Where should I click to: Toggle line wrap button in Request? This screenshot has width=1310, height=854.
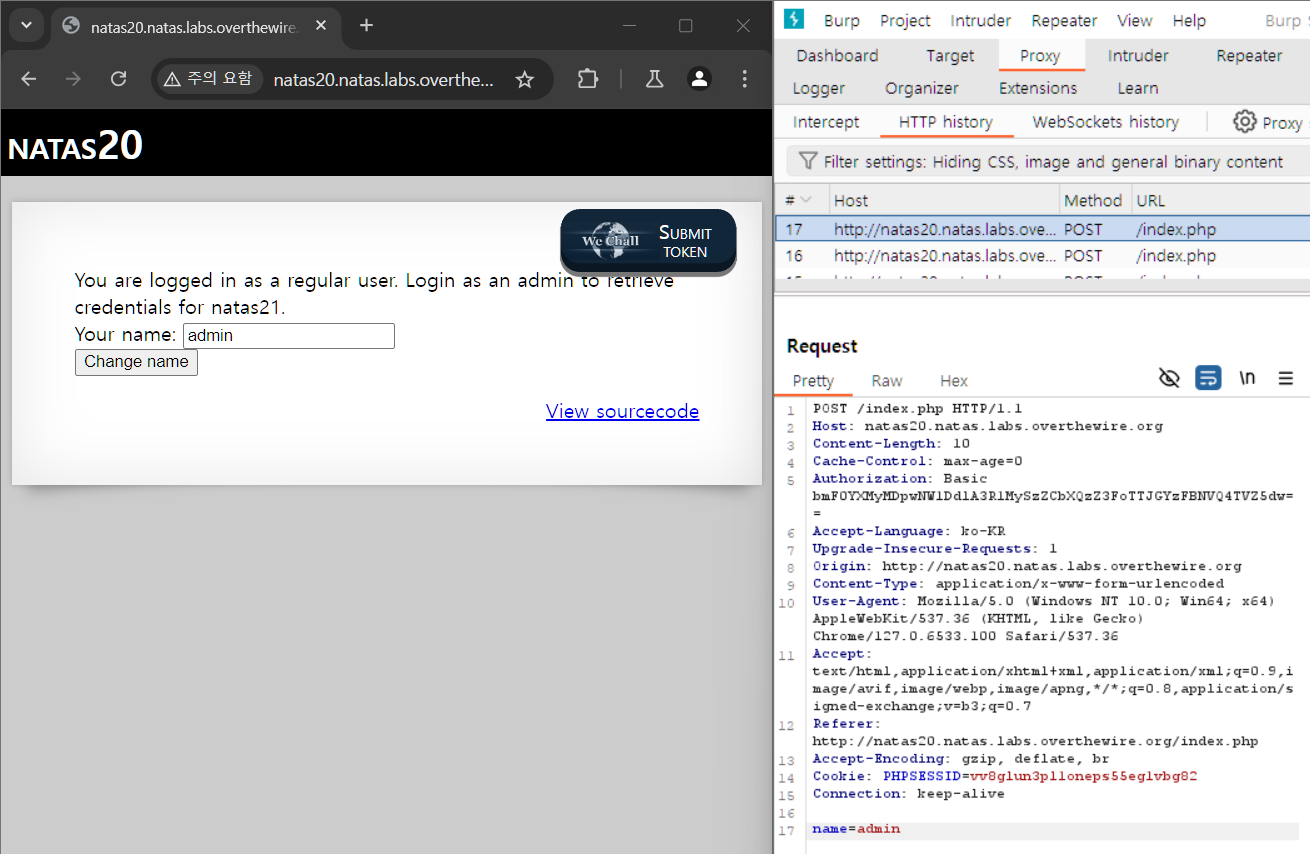click(x=1208, y=378)
